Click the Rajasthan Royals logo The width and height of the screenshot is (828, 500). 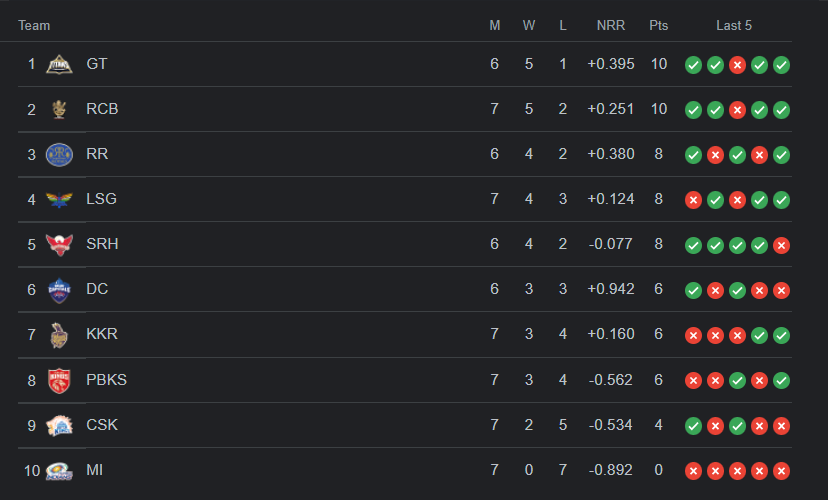(x=60, y=154)
